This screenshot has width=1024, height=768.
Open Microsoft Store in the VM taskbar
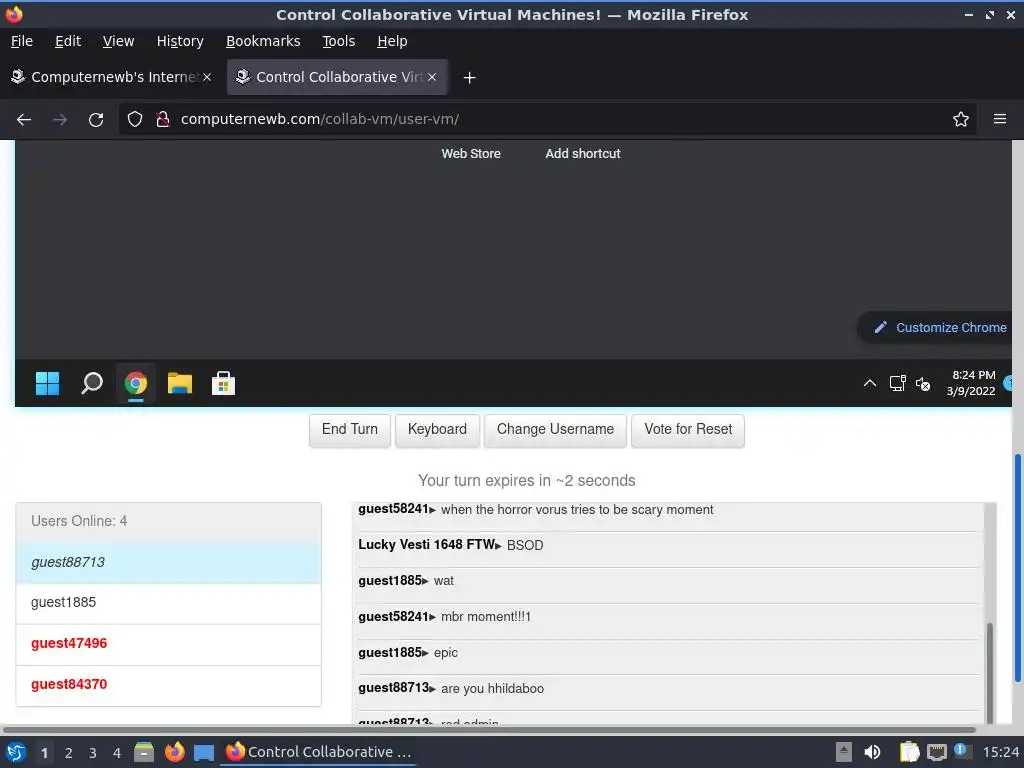pos(223,383)
